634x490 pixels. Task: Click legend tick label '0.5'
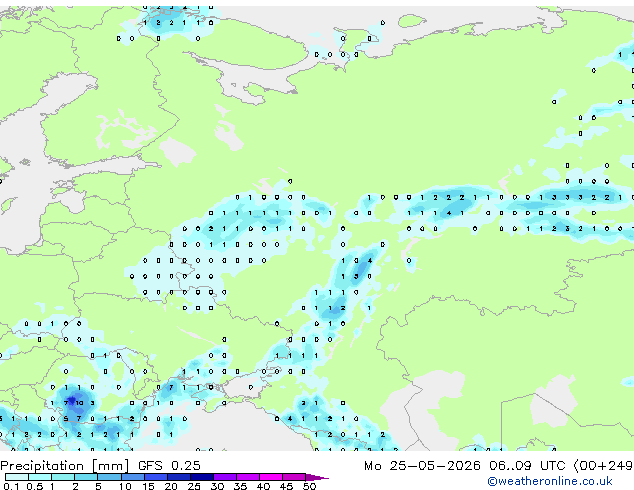coord(35,486)
